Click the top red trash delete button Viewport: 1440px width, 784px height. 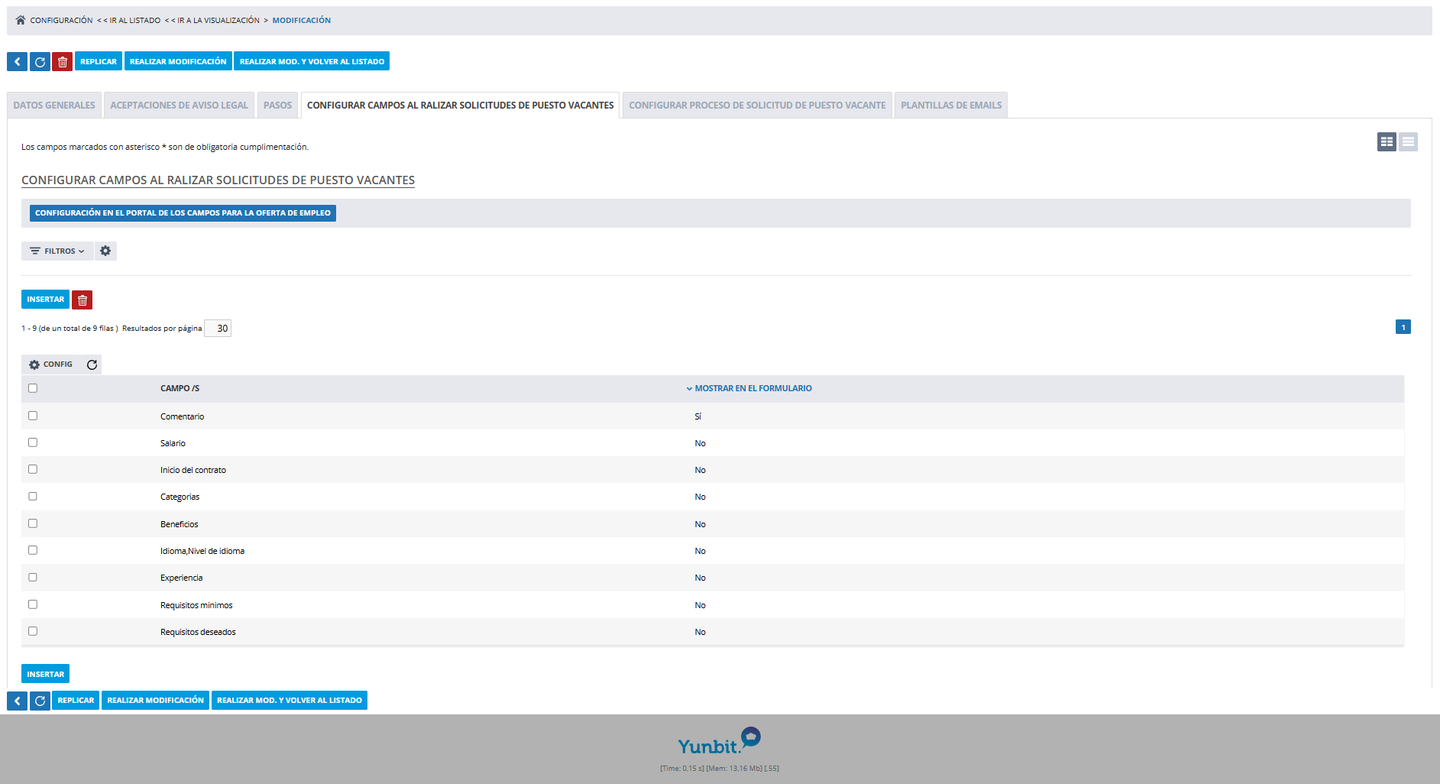tap(62, 61)
